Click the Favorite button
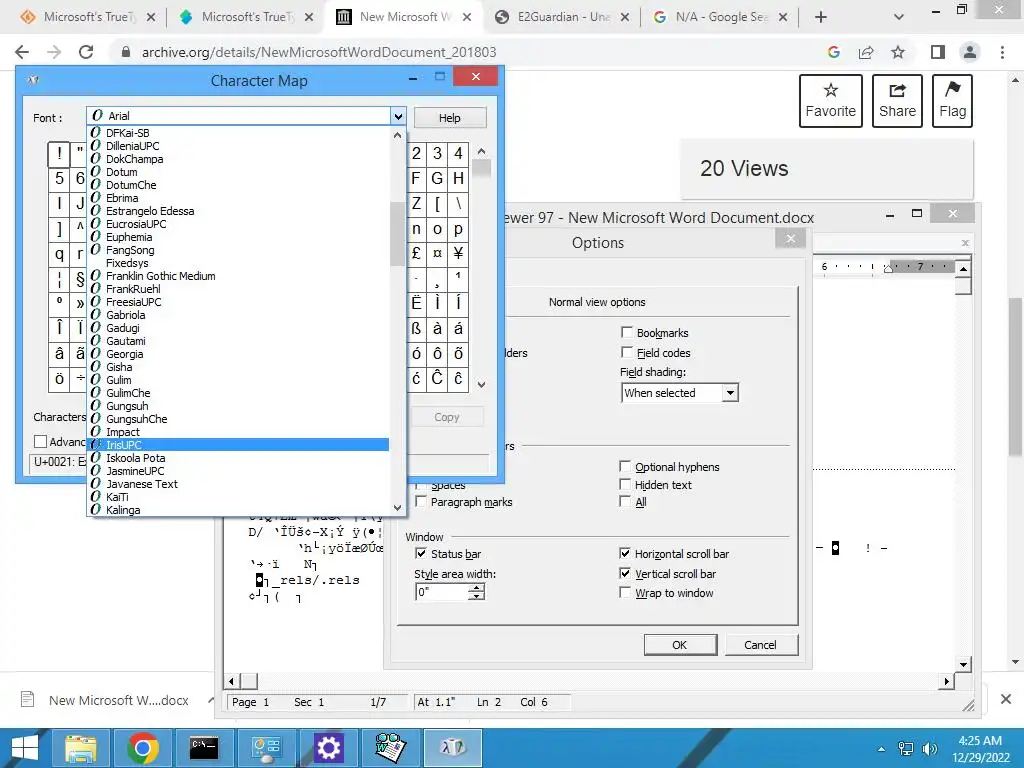Image resolution: width=1024 pixels, height=768 pixels. coord(831,101)
